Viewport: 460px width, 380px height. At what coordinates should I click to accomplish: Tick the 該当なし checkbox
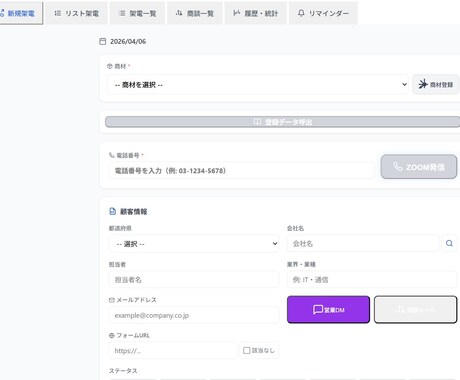tap(247, 350)
